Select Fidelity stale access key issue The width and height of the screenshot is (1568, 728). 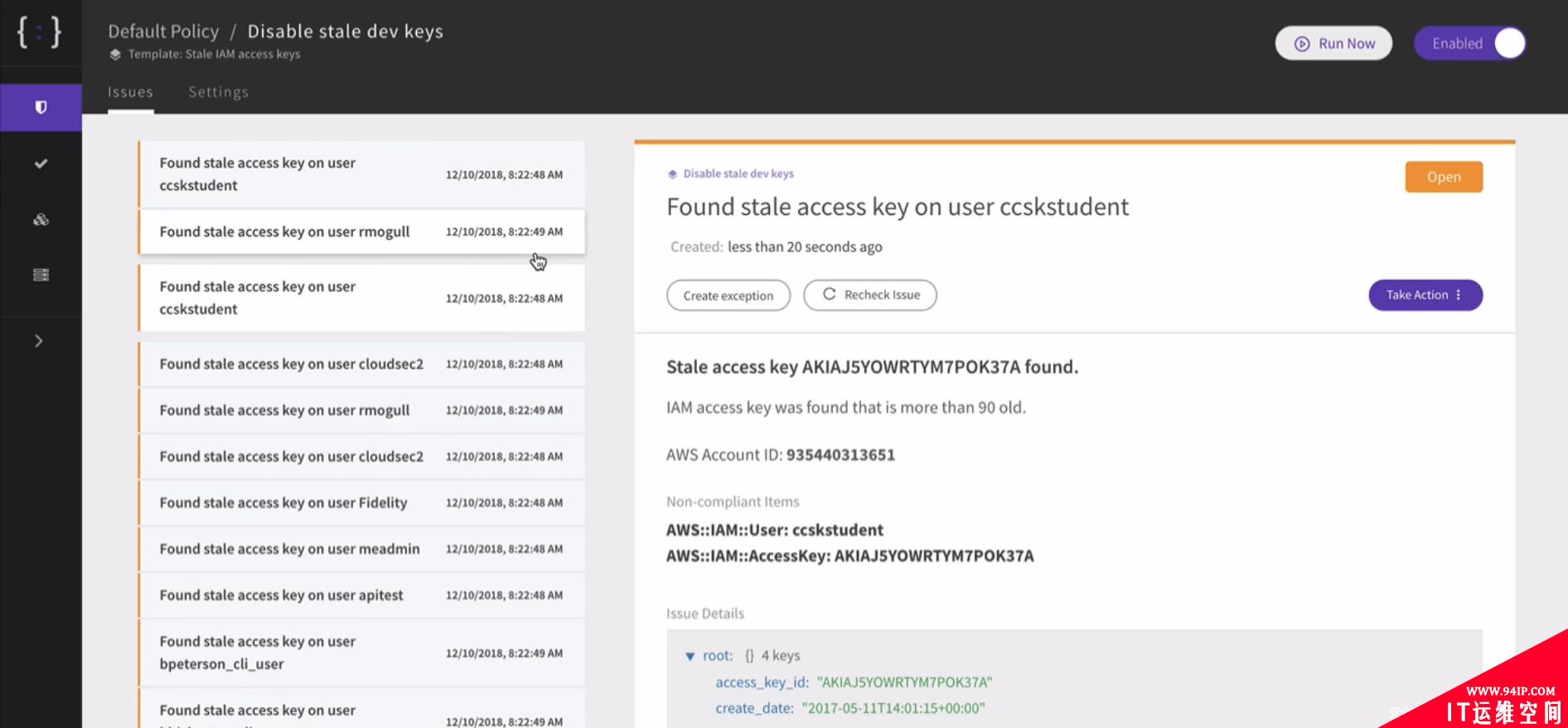pyautogui.click(x=361, y=502)
